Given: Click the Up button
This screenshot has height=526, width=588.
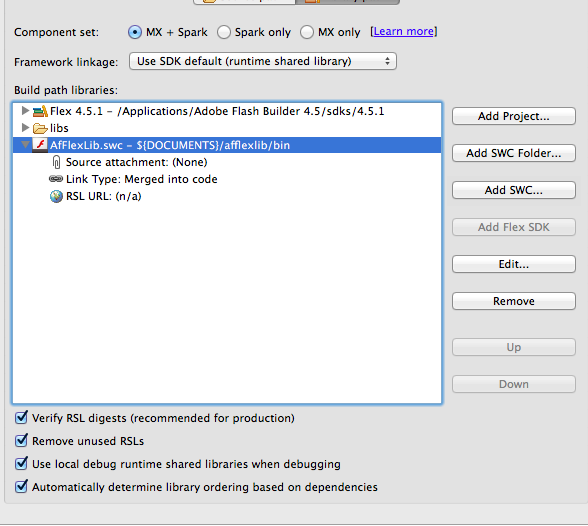Looking at the screenshot, I should coord(514,347).
